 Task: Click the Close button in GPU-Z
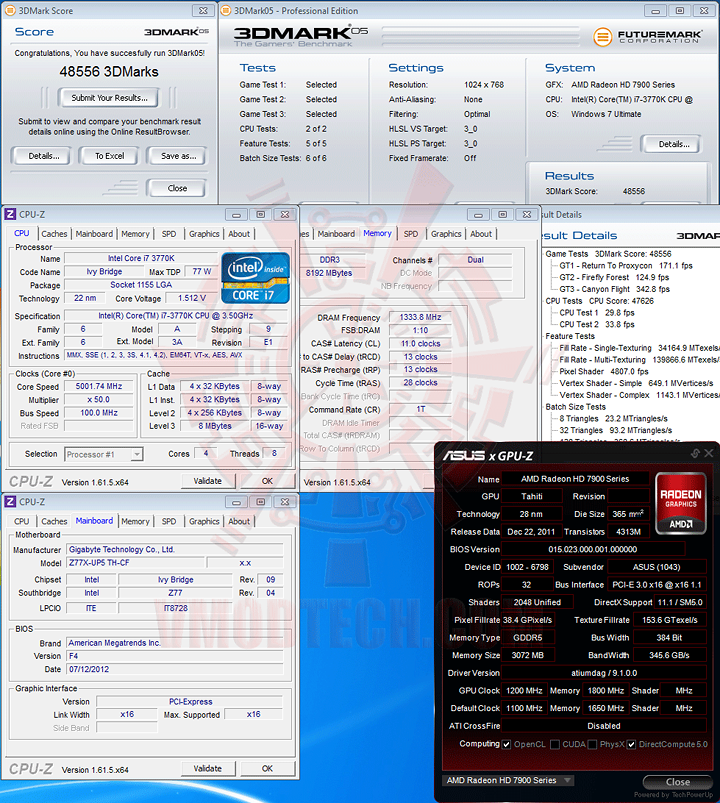677,782
